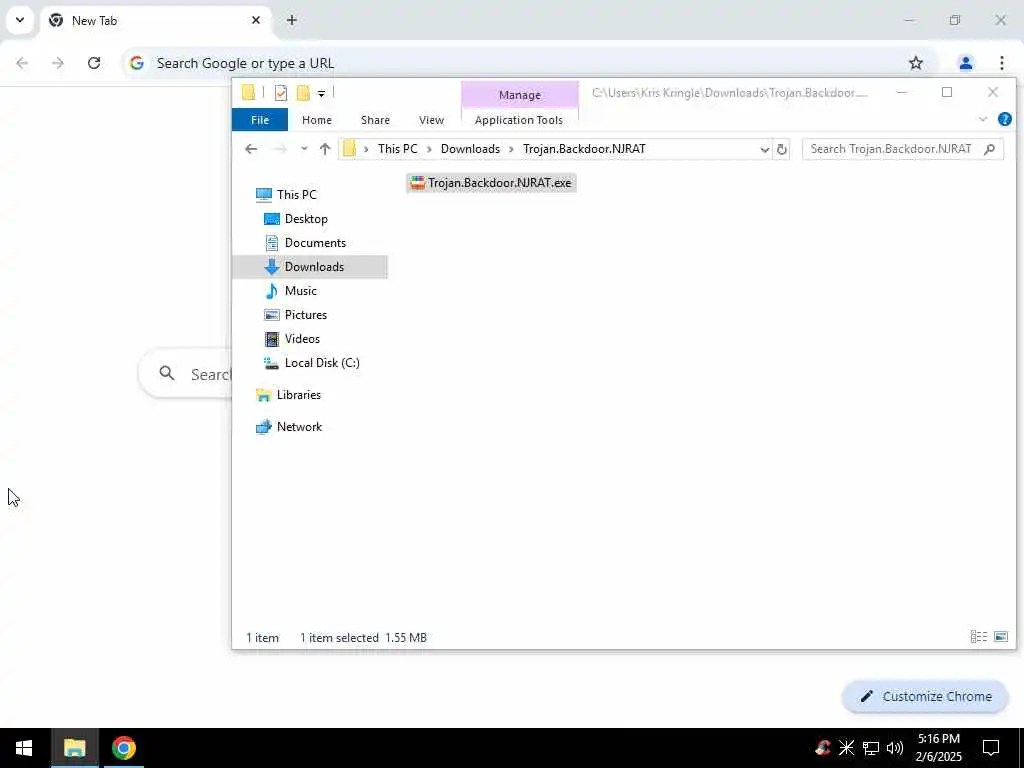1024x768 pixels.
Task: Switch to details view layout icon
Action: (978, 637)
